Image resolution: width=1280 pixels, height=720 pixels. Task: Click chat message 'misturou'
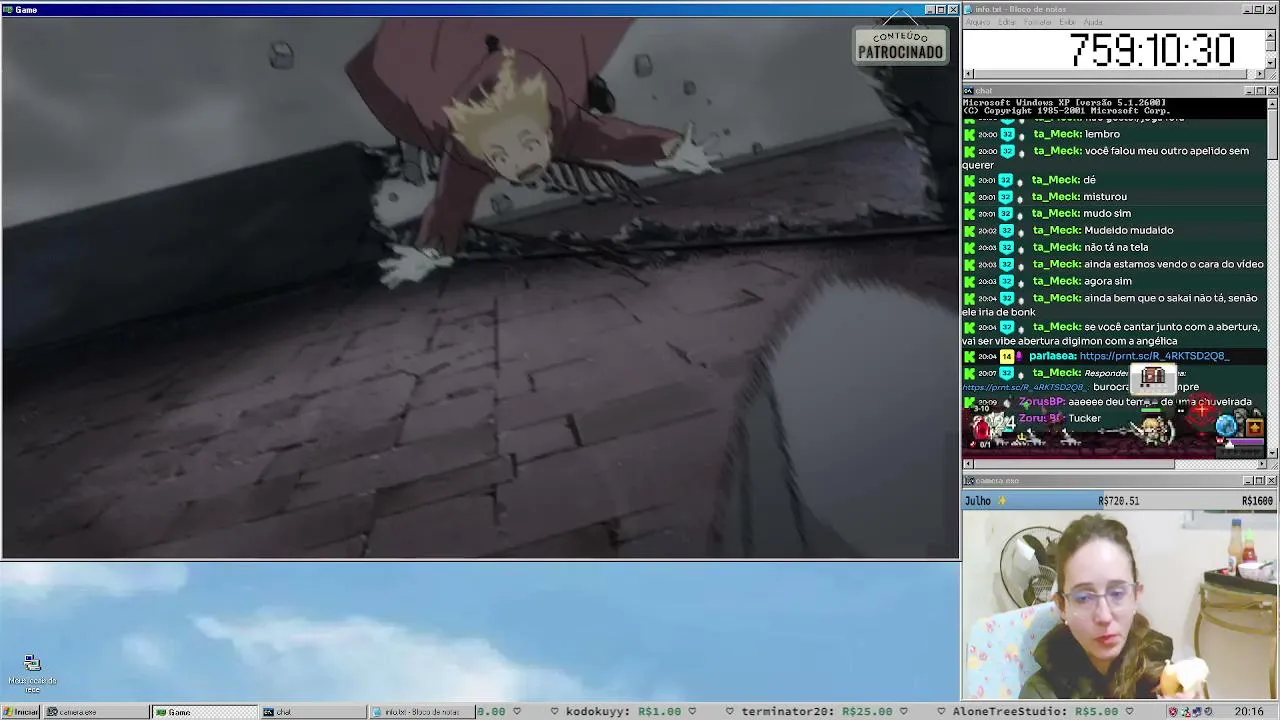1105,197
